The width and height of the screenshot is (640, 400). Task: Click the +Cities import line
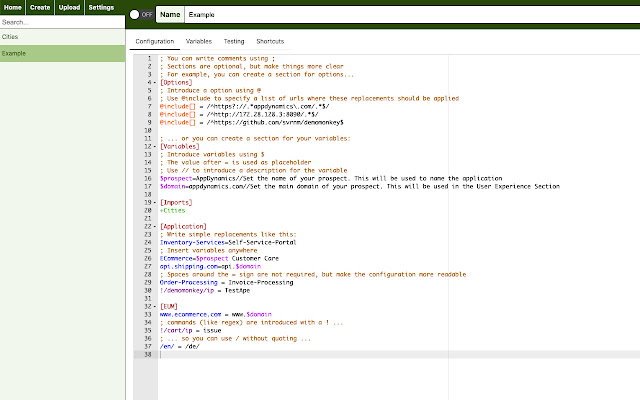[174, 211]
